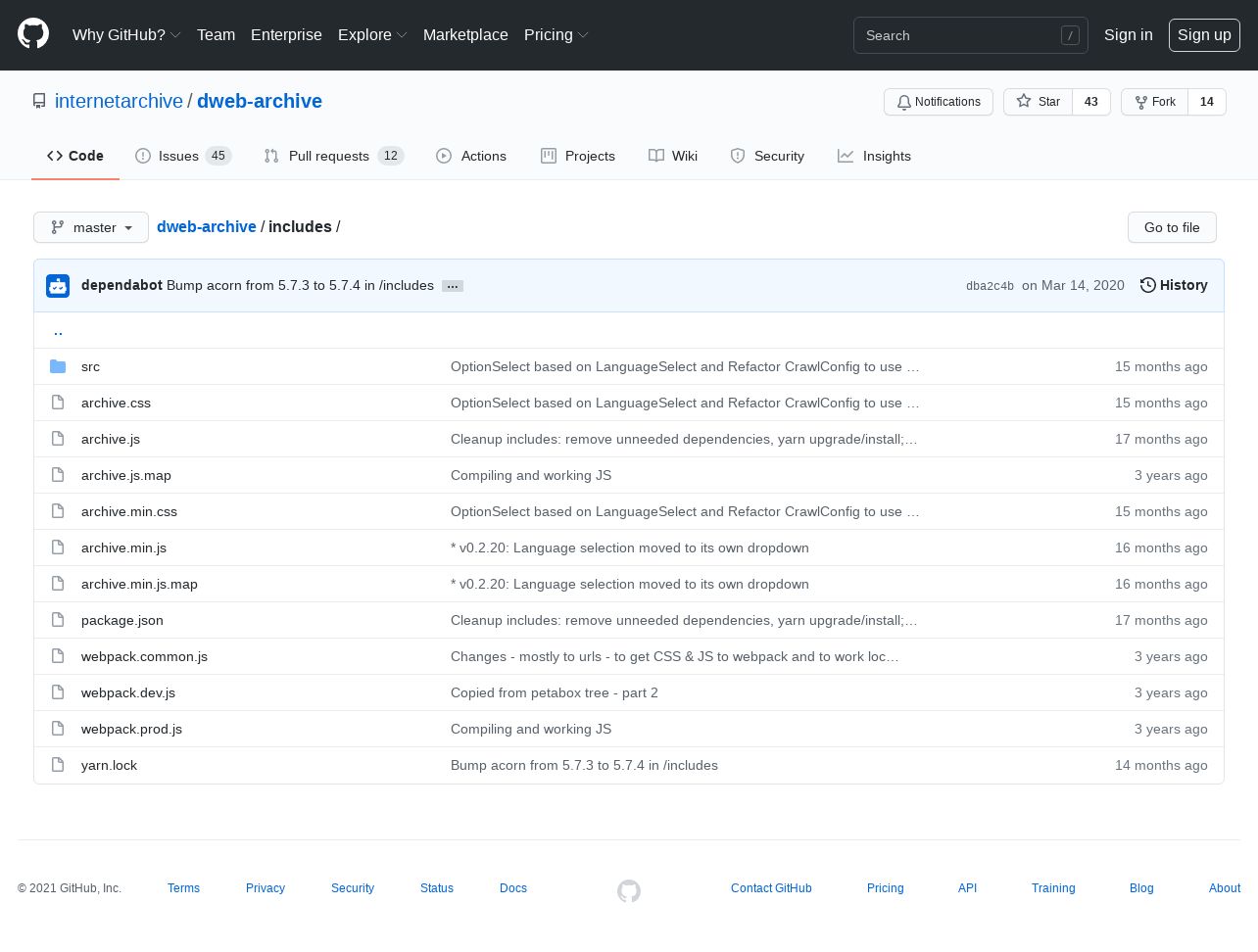Click the dependabot avatar icon

[58, 286]
